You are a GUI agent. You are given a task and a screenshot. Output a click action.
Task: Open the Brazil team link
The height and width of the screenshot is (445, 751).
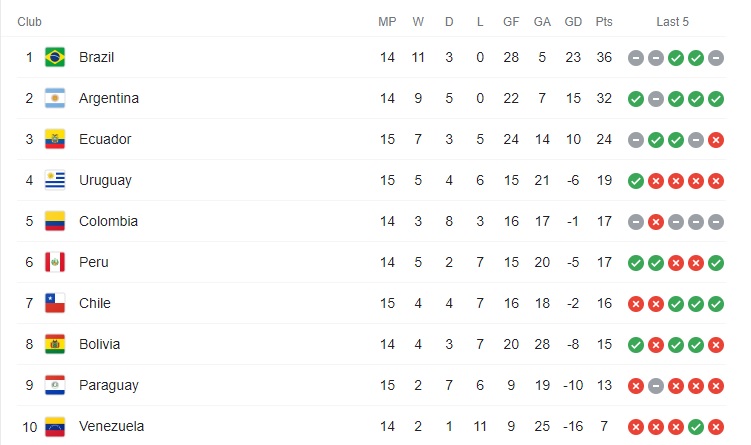click(97, 58)
